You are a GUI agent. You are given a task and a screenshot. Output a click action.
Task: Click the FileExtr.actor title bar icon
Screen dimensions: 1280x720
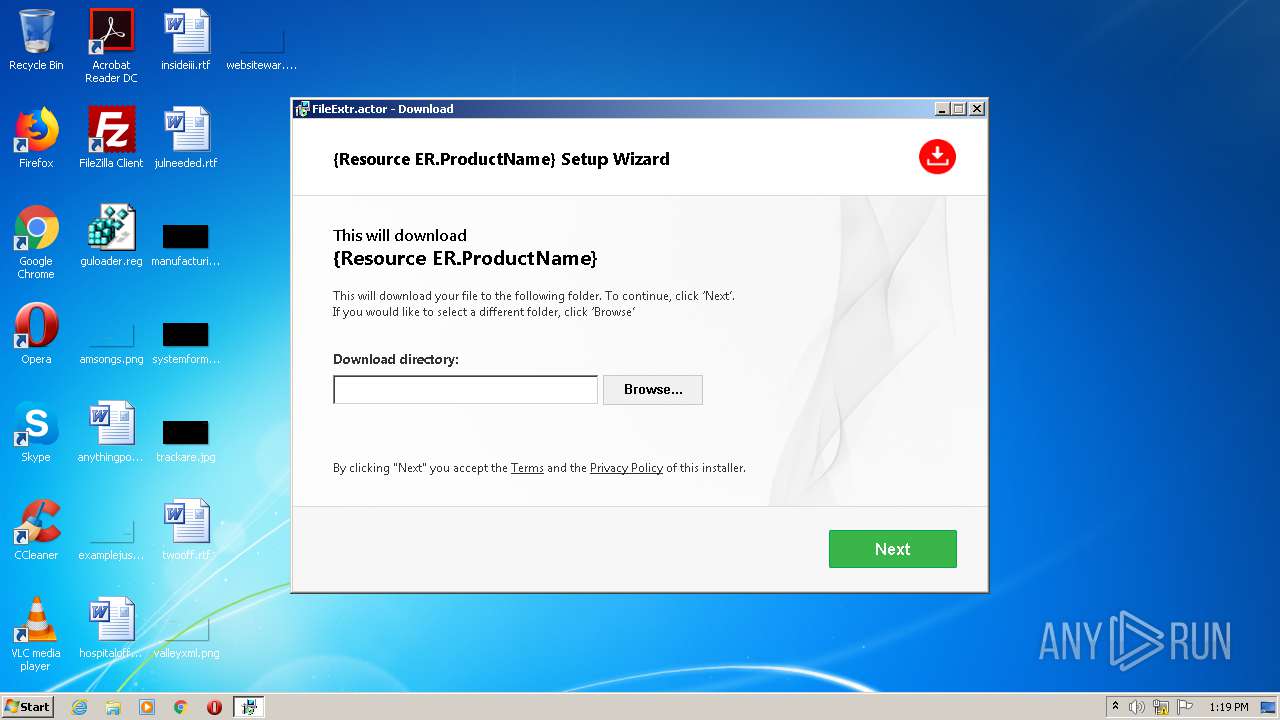(302, 109)
